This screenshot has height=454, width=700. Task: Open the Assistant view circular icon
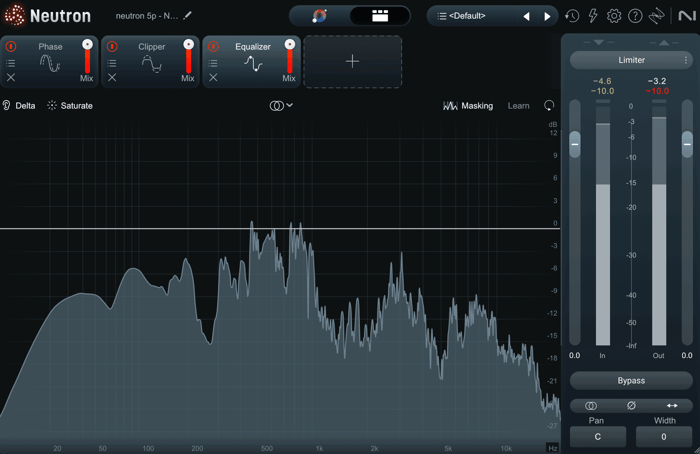click(x=320, y=16)
